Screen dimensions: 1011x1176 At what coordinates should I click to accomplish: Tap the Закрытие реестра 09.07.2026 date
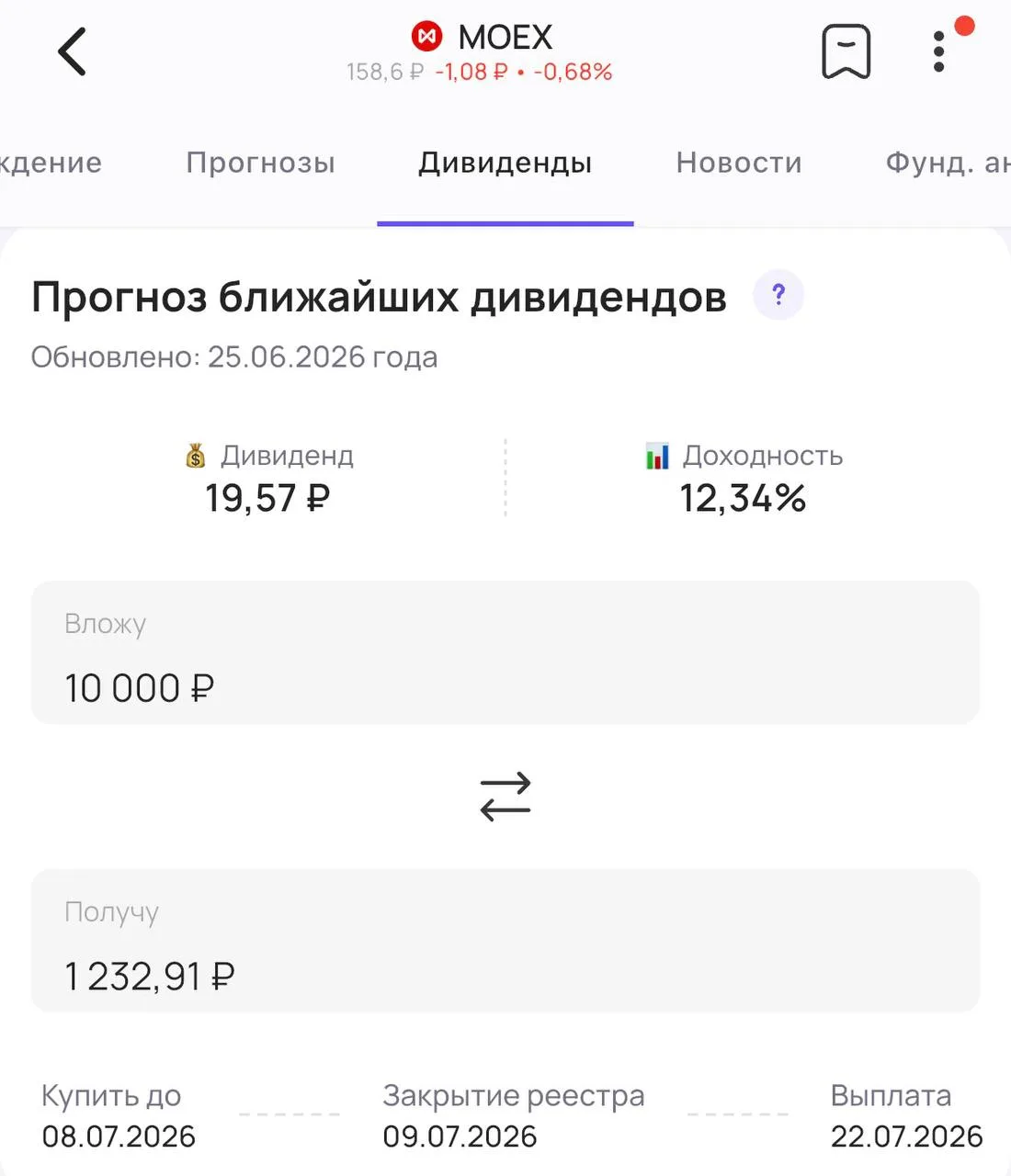click(460, 1136)
